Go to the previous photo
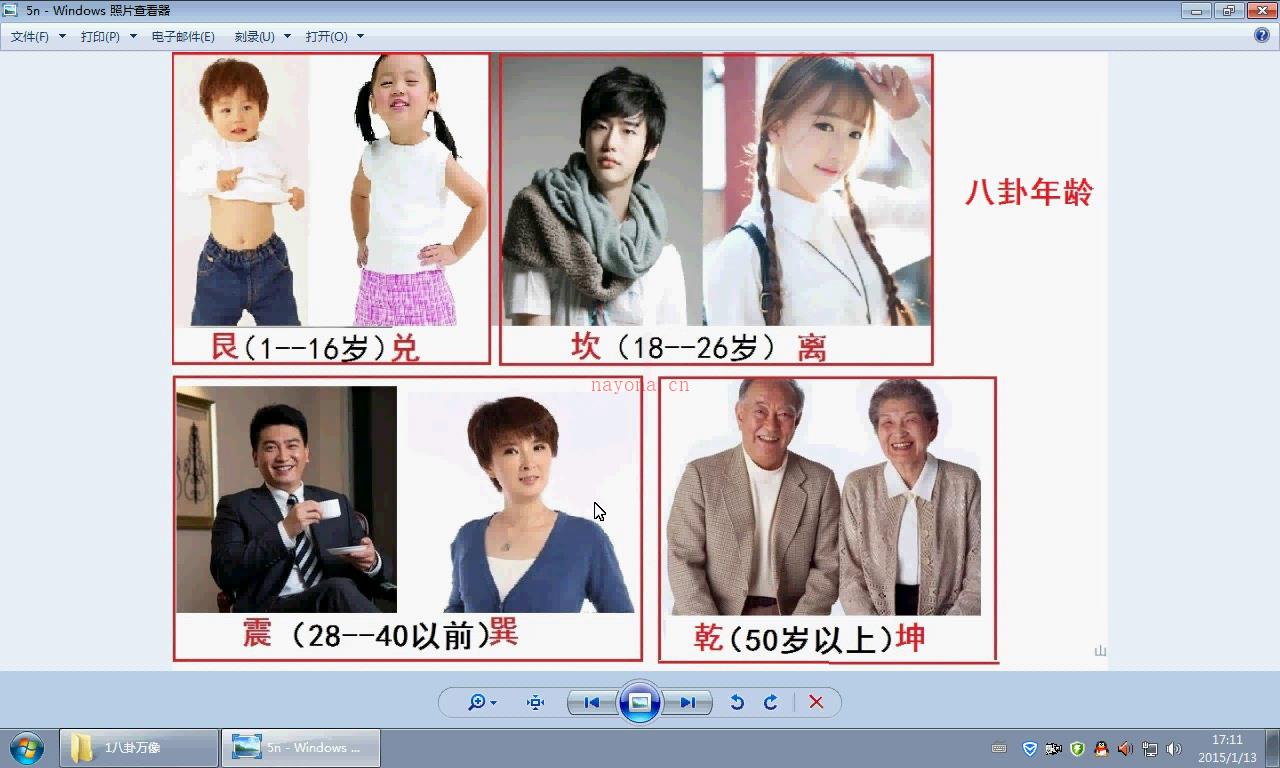 pos(592,702)
